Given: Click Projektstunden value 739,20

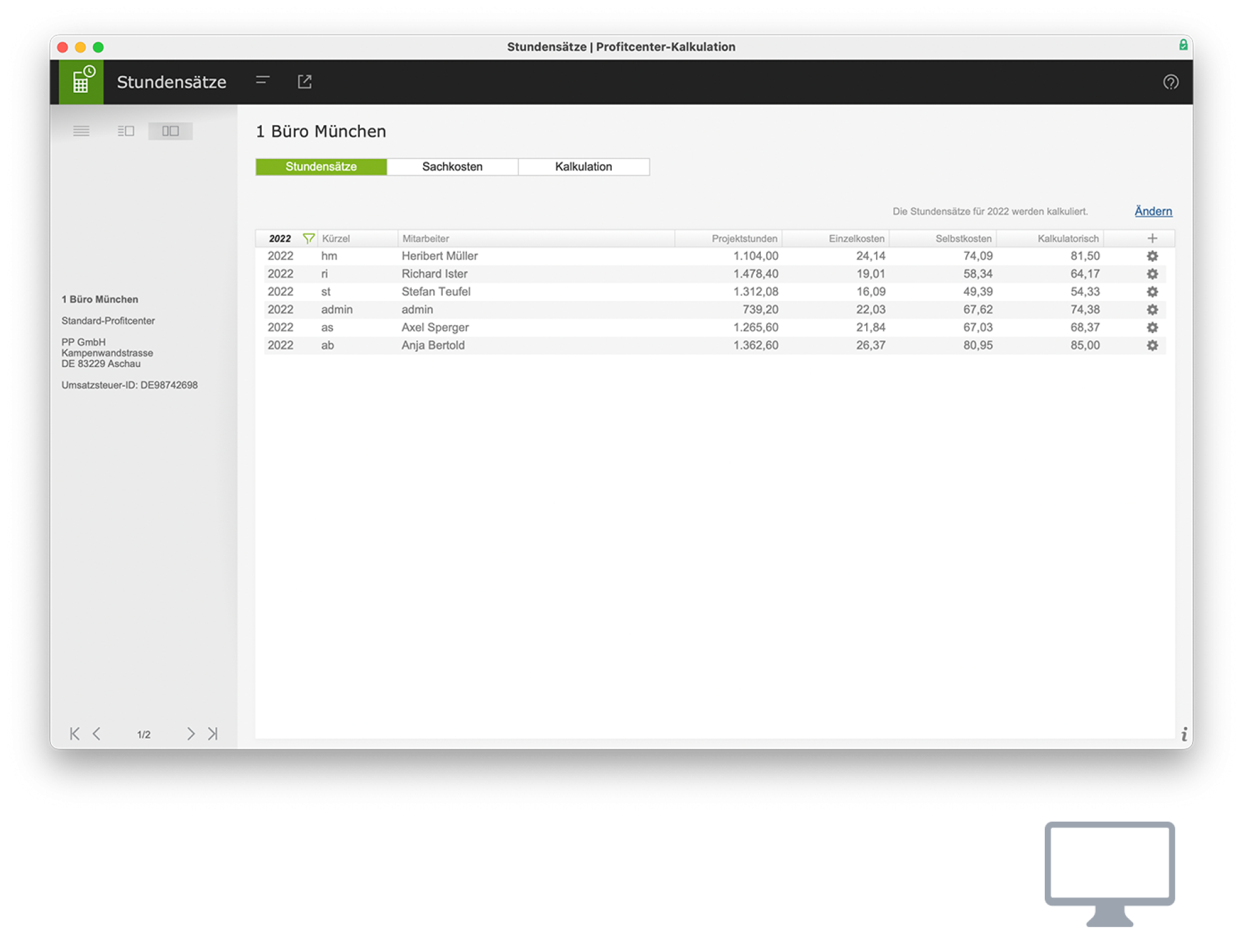Looking at the screenshot, I should (760, 309).
